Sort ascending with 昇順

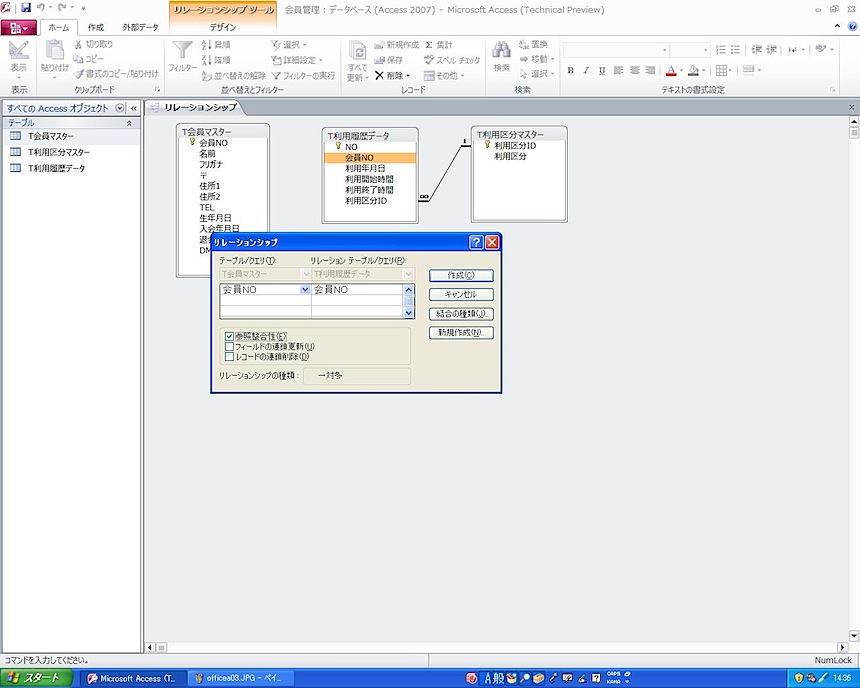[x=216, y=45]
